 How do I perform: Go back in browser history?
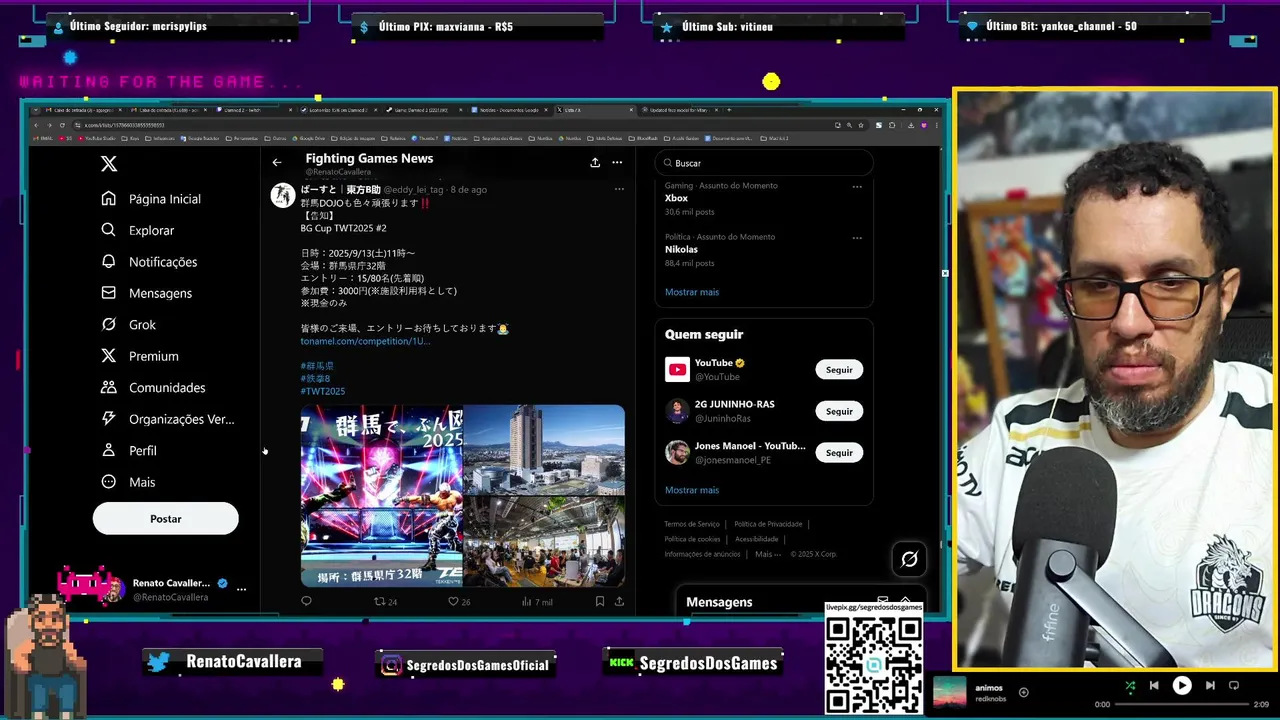36,125
